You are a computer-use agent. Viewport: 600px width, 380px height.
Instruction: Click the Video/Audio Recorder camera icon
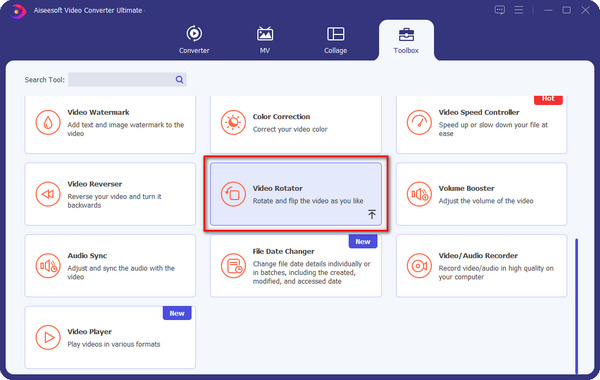point(419,266)
